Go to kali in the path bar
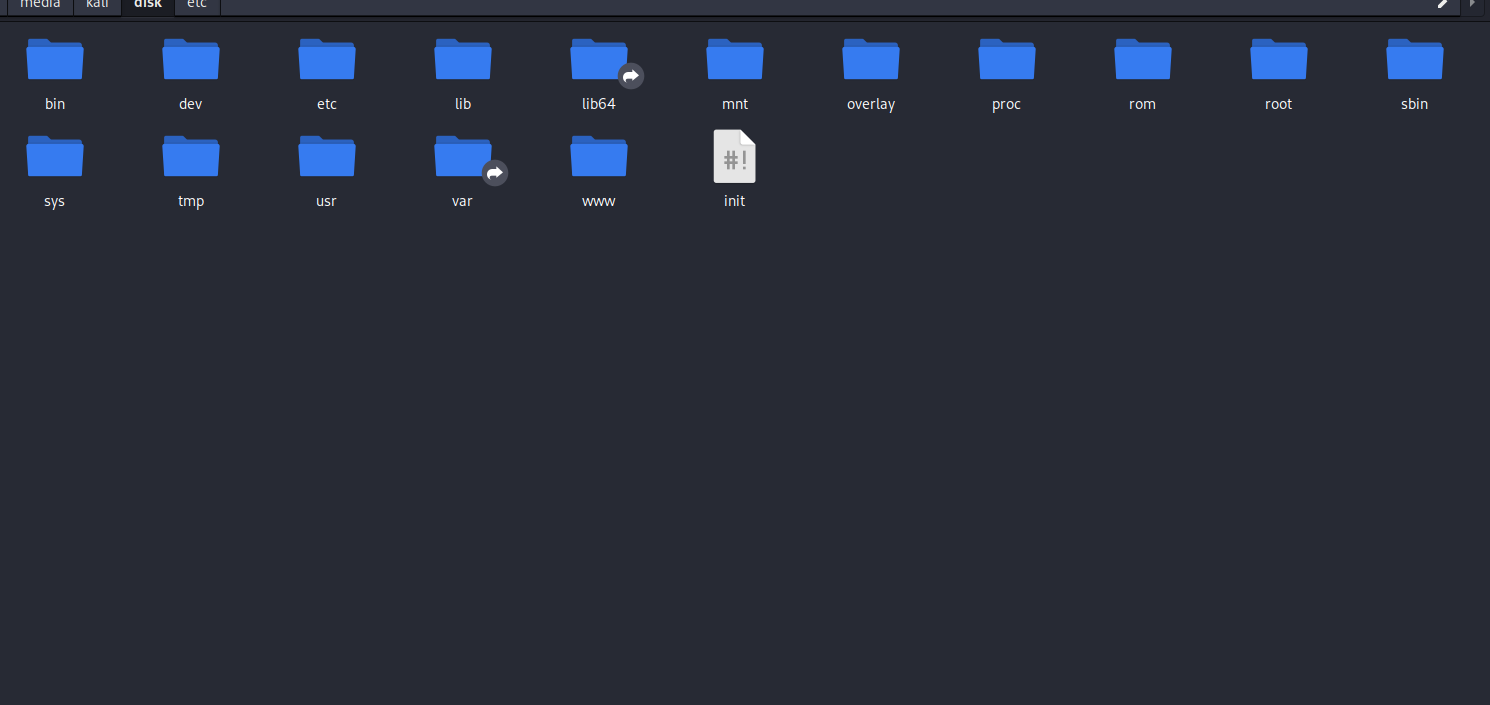This screenshot has width=1490, height=705. coord(97,6)
